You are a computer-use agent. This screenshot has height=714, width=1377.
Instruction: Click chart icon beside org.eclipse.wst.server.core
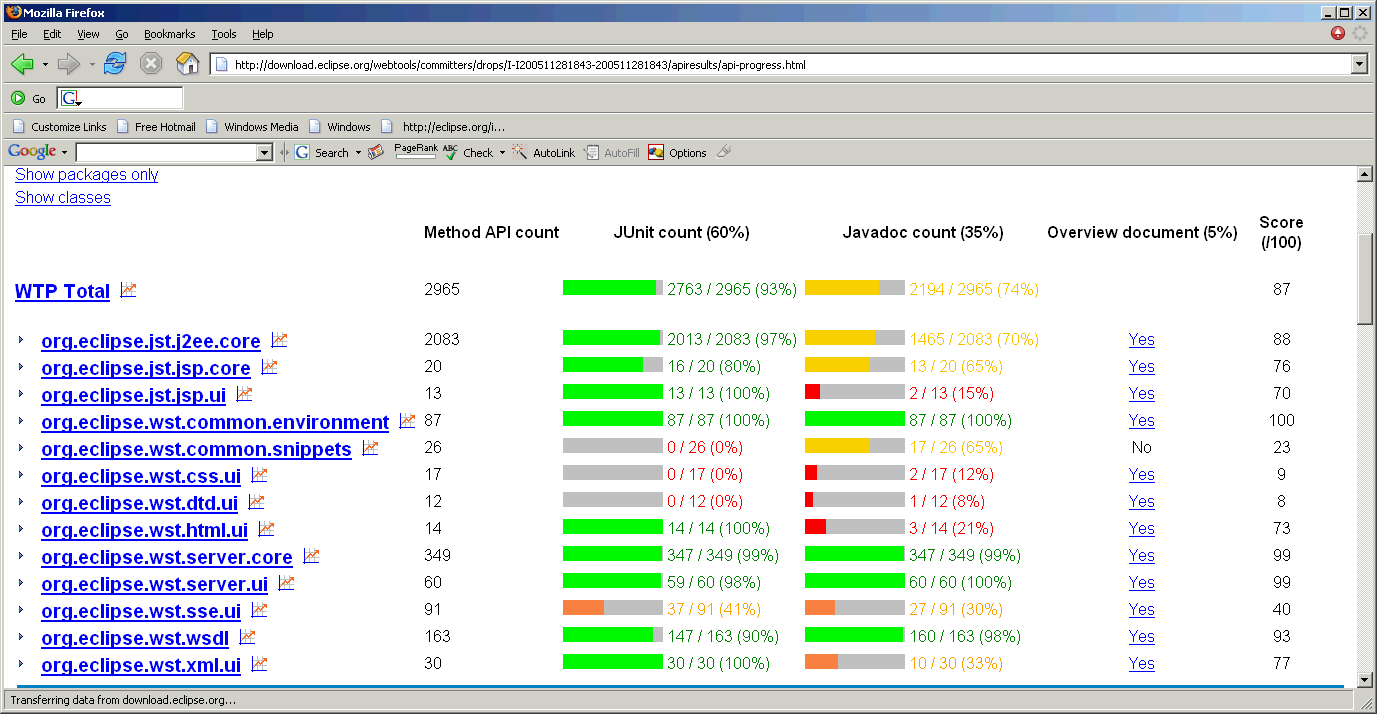311,556
